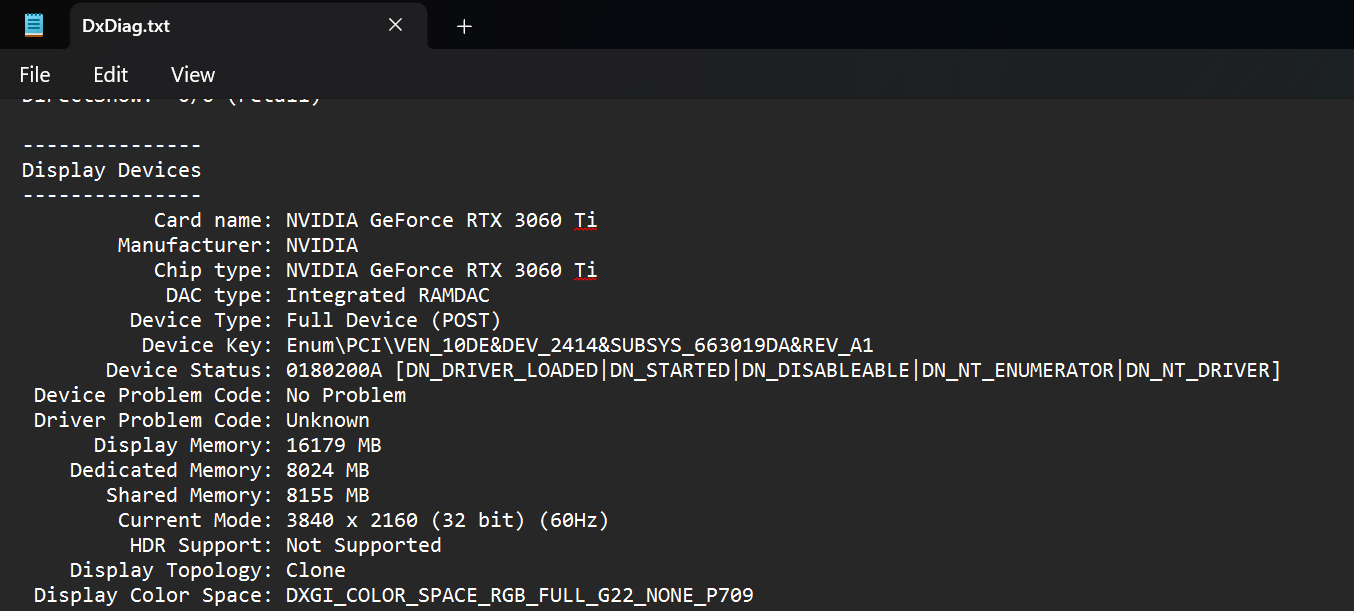This screenshot has height=611, width=1354.
Task: Click the "No Problem" value
Action: tap(346, 395)
